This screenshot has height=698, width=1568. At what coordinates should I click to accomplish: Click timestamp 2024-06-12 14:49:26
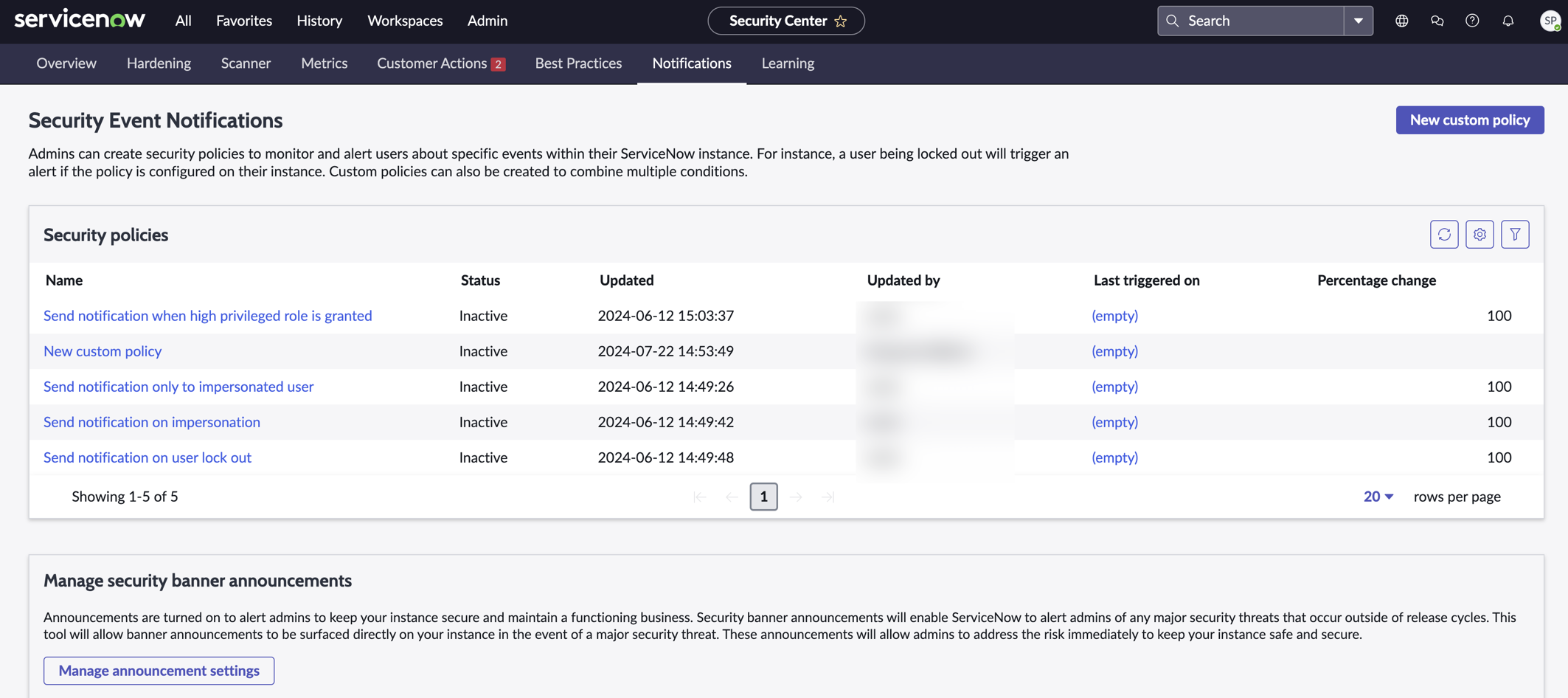[665, 387]
